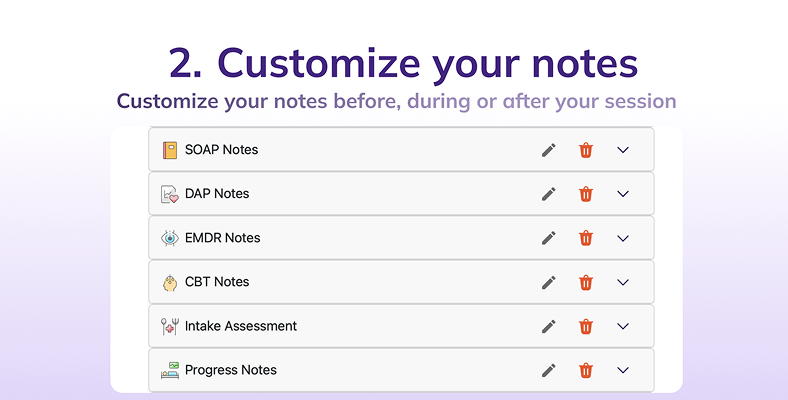Expand the CBT Notes chevron

(623, 282)
